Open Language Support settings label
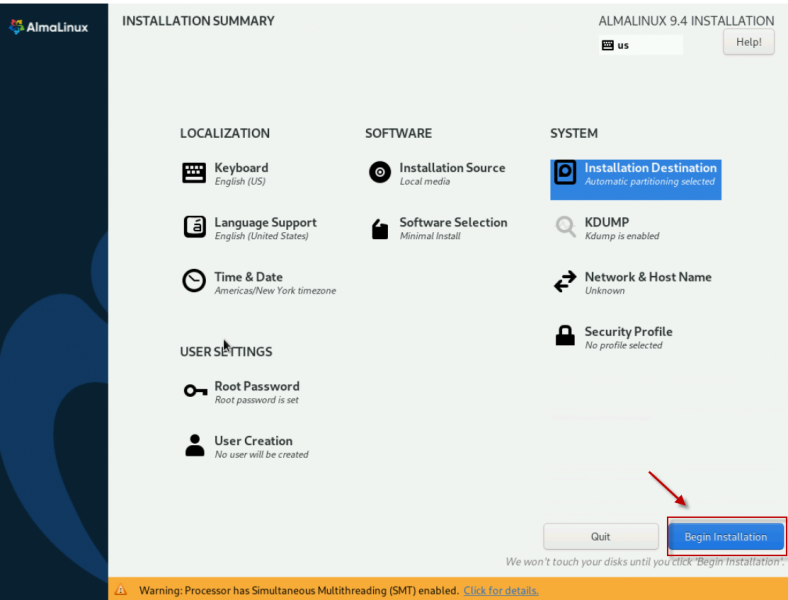 tap(265, 222)
